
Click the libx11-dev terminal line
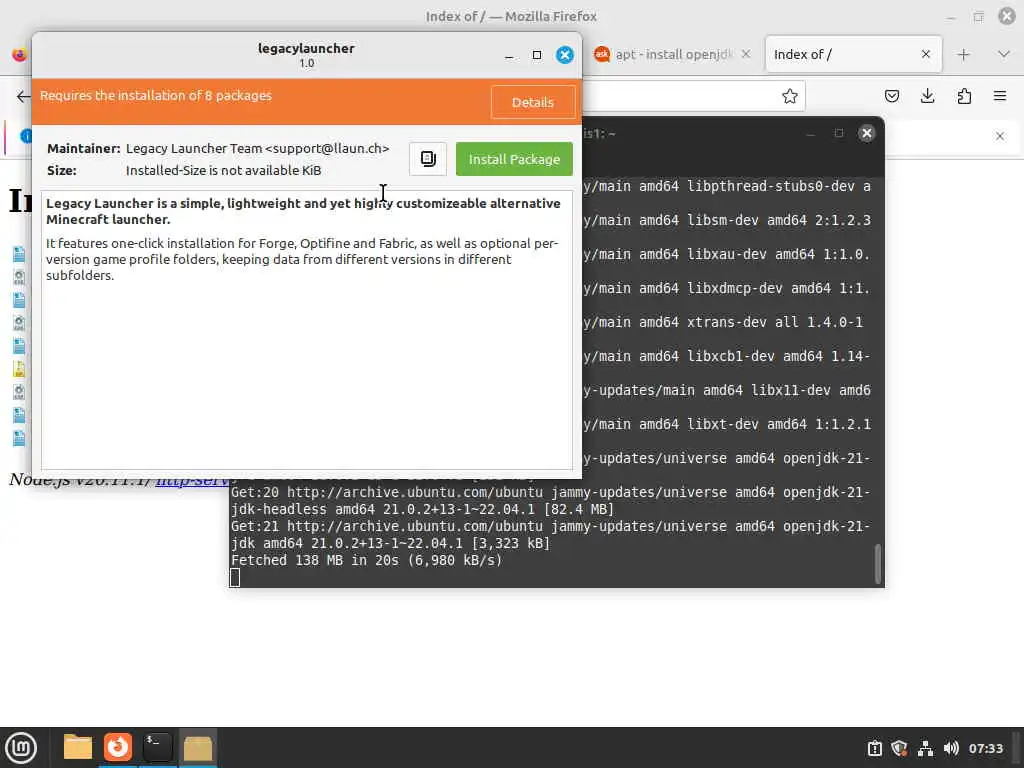tap(727, 390)
